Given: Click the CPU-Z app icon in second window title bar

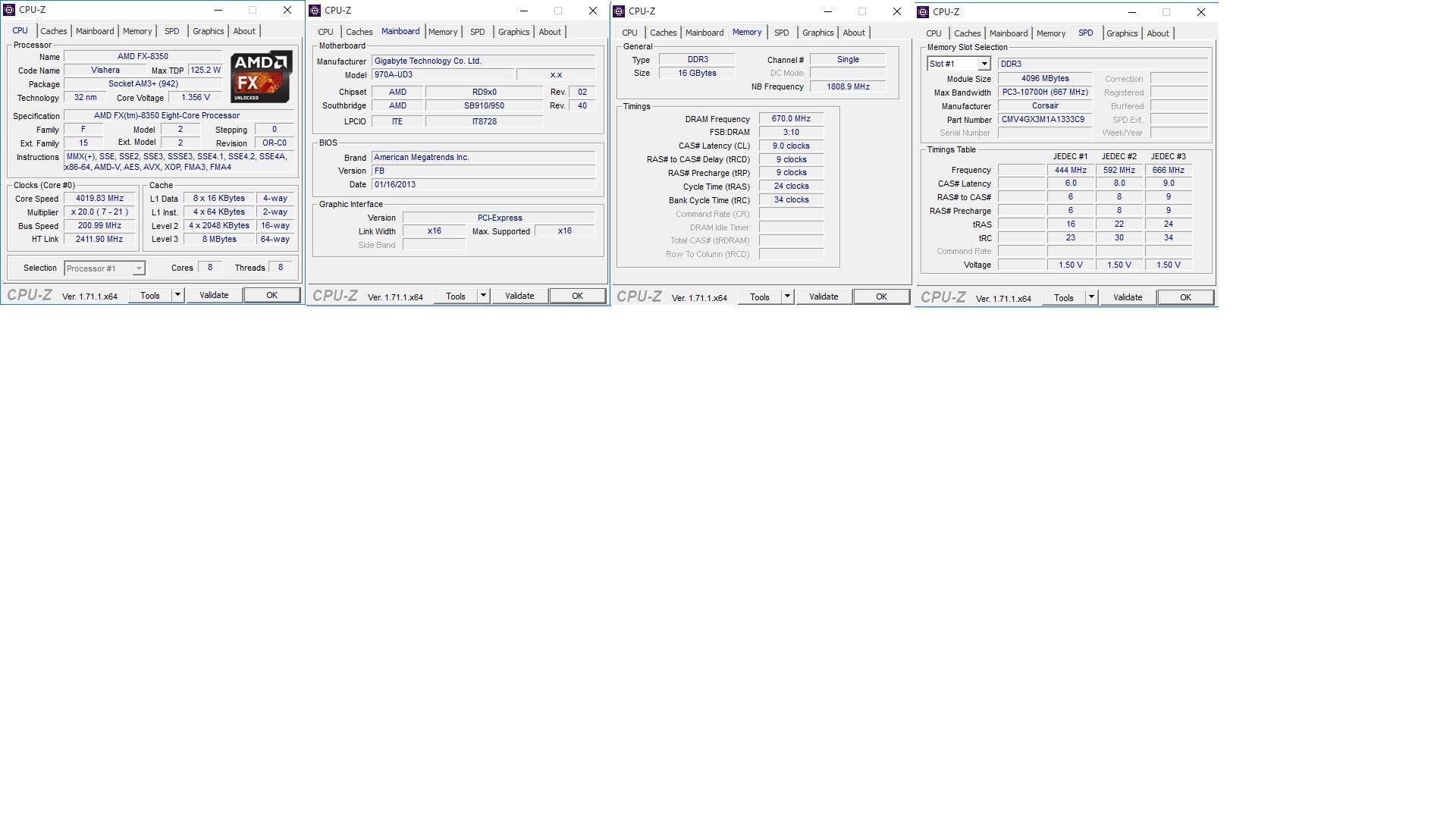Looking at the screenshot, I should point(315,11).
